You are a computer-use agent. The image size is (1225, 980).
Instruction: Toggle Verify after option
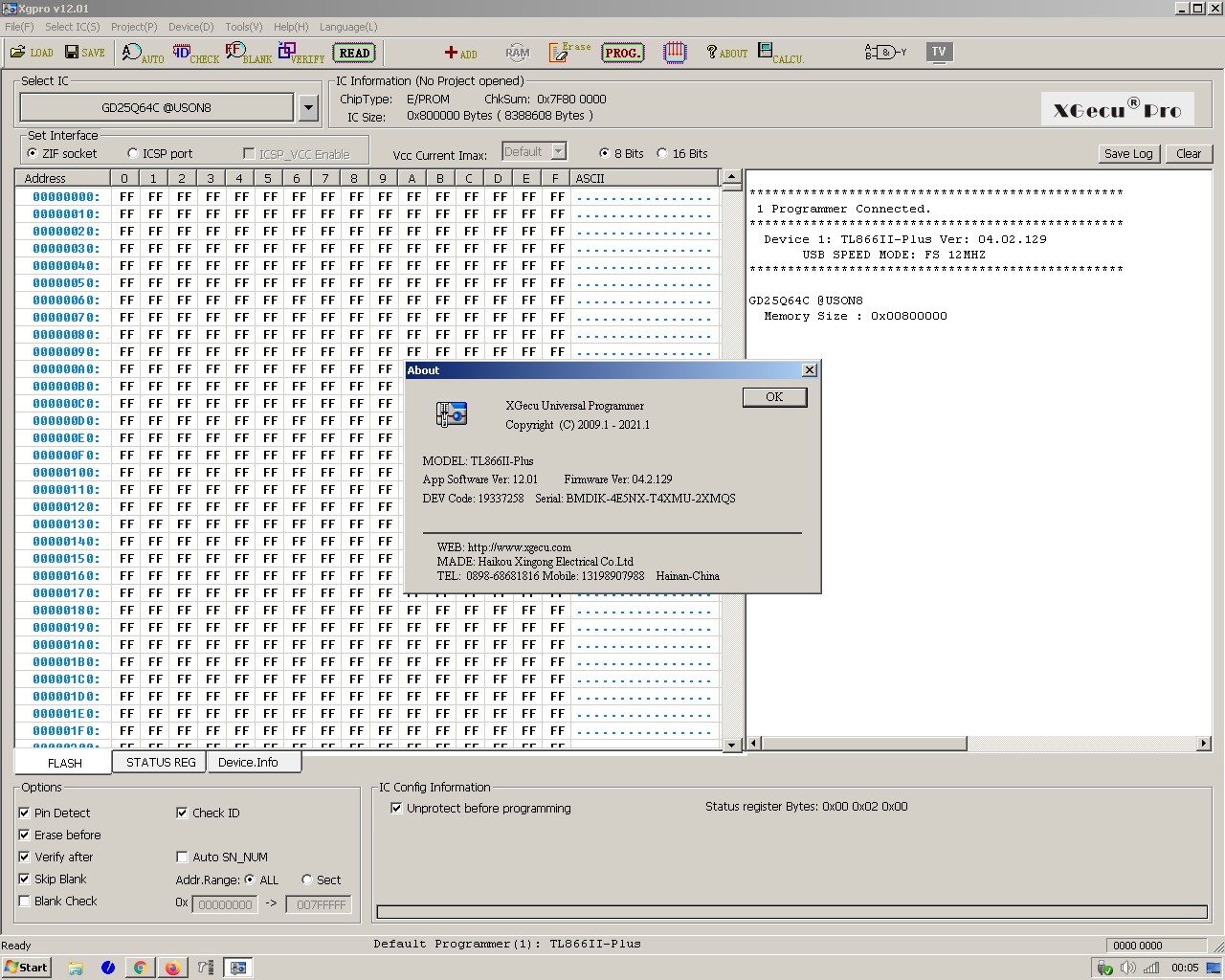click(x=56, y=857)
